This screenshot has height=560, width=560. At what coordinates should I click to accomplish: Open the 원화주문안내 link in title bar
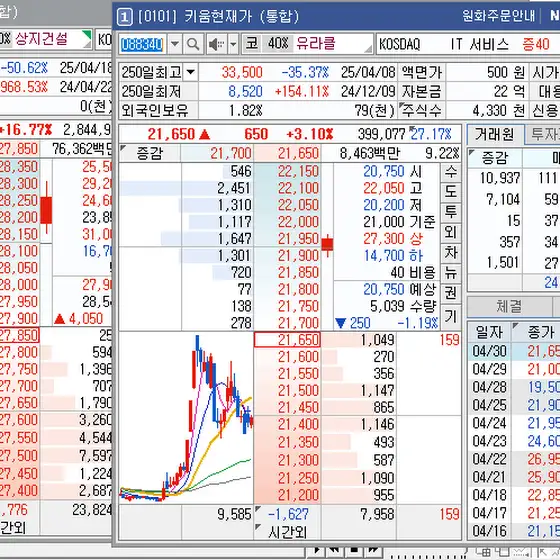[499, 16]
